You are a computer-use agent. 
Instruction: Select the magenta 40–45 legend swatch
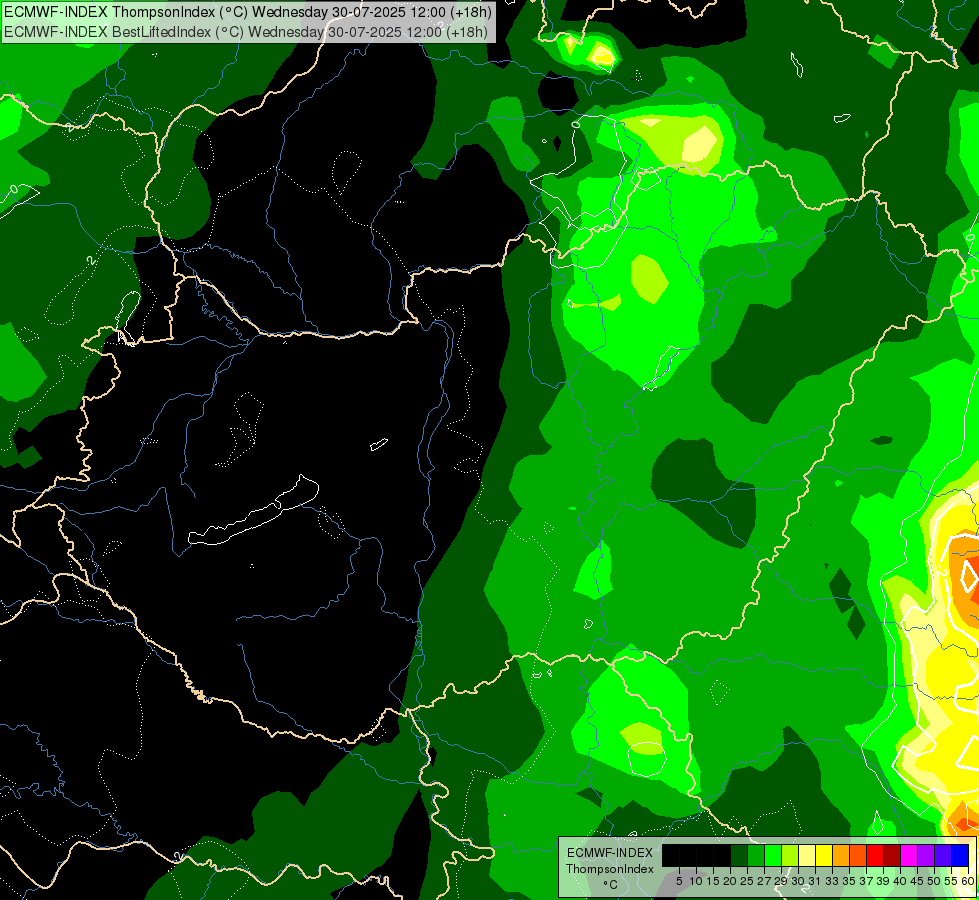909,855
